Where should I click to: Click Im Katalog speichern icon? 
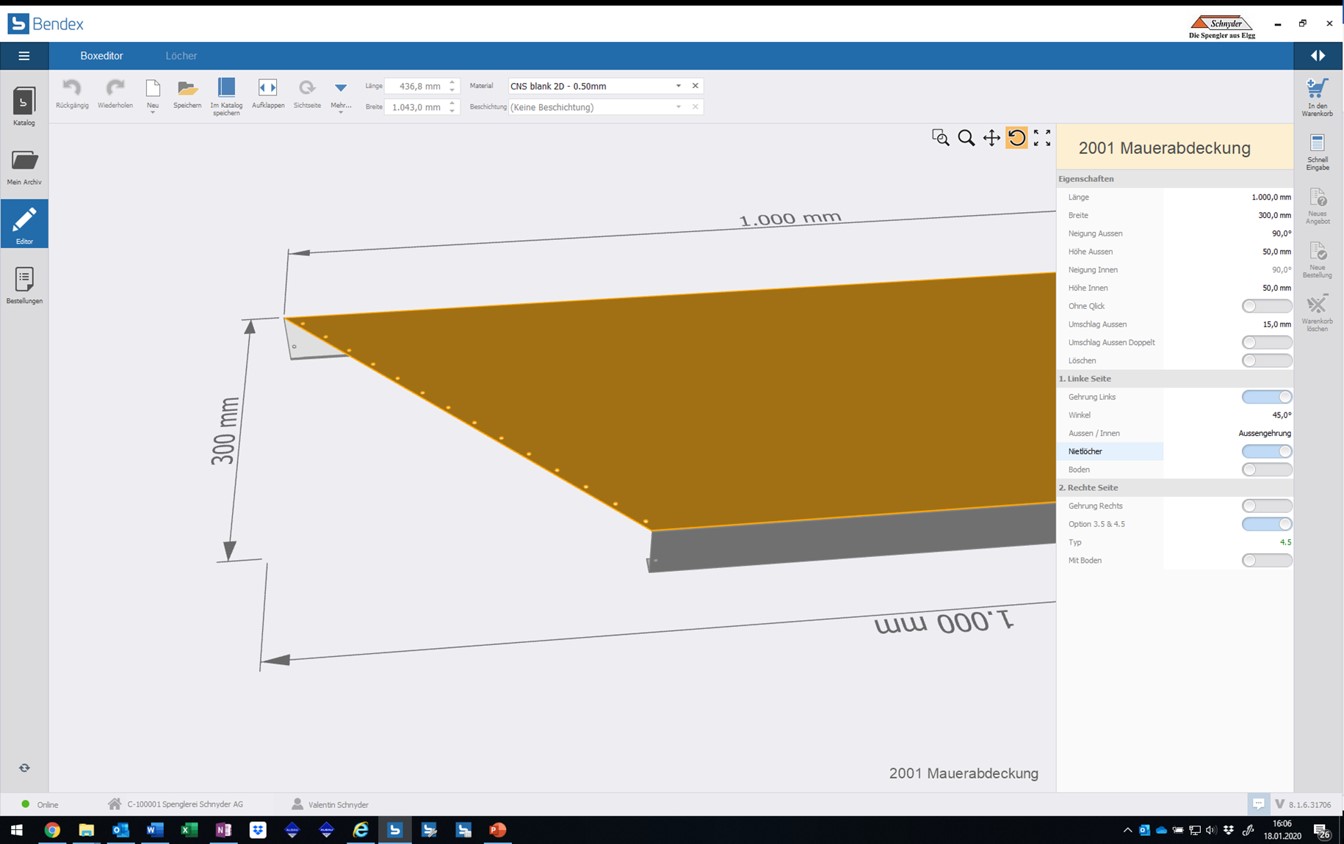[226, 88]
